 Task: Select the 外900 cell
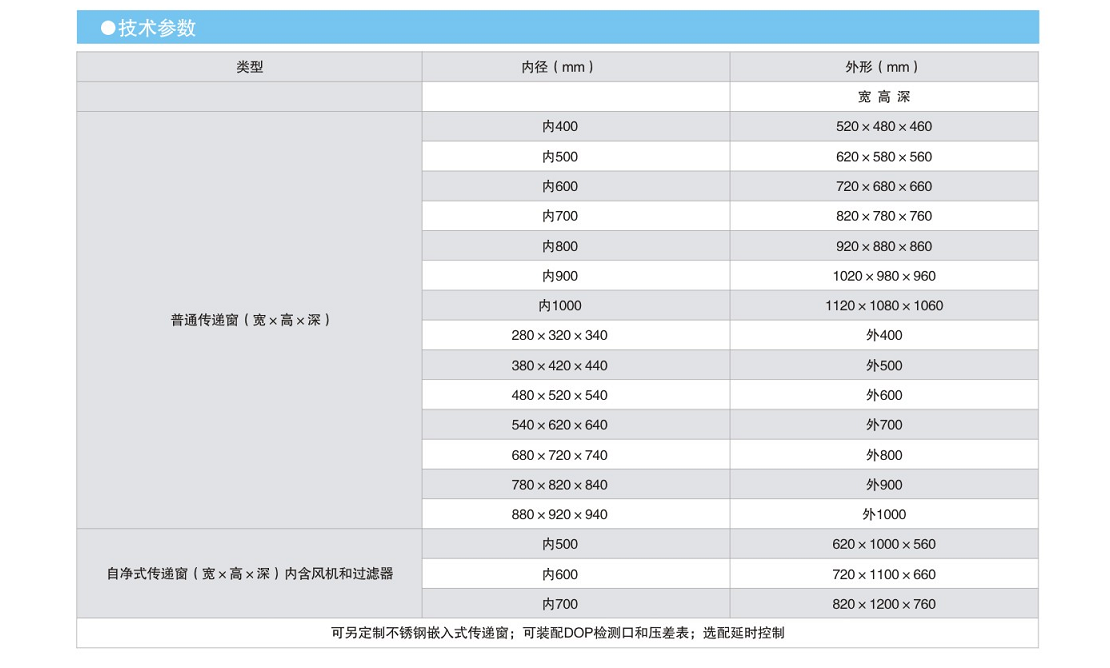884,485
